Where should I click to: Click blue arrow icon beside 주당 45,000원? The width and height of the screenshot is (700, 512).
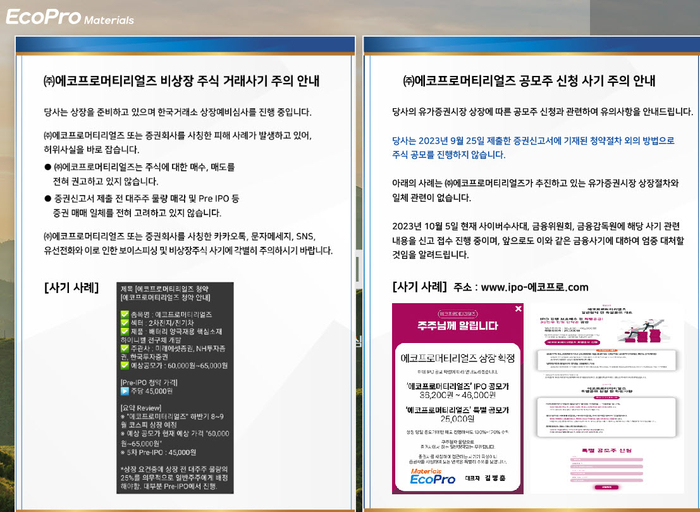[x=125, y=391]
